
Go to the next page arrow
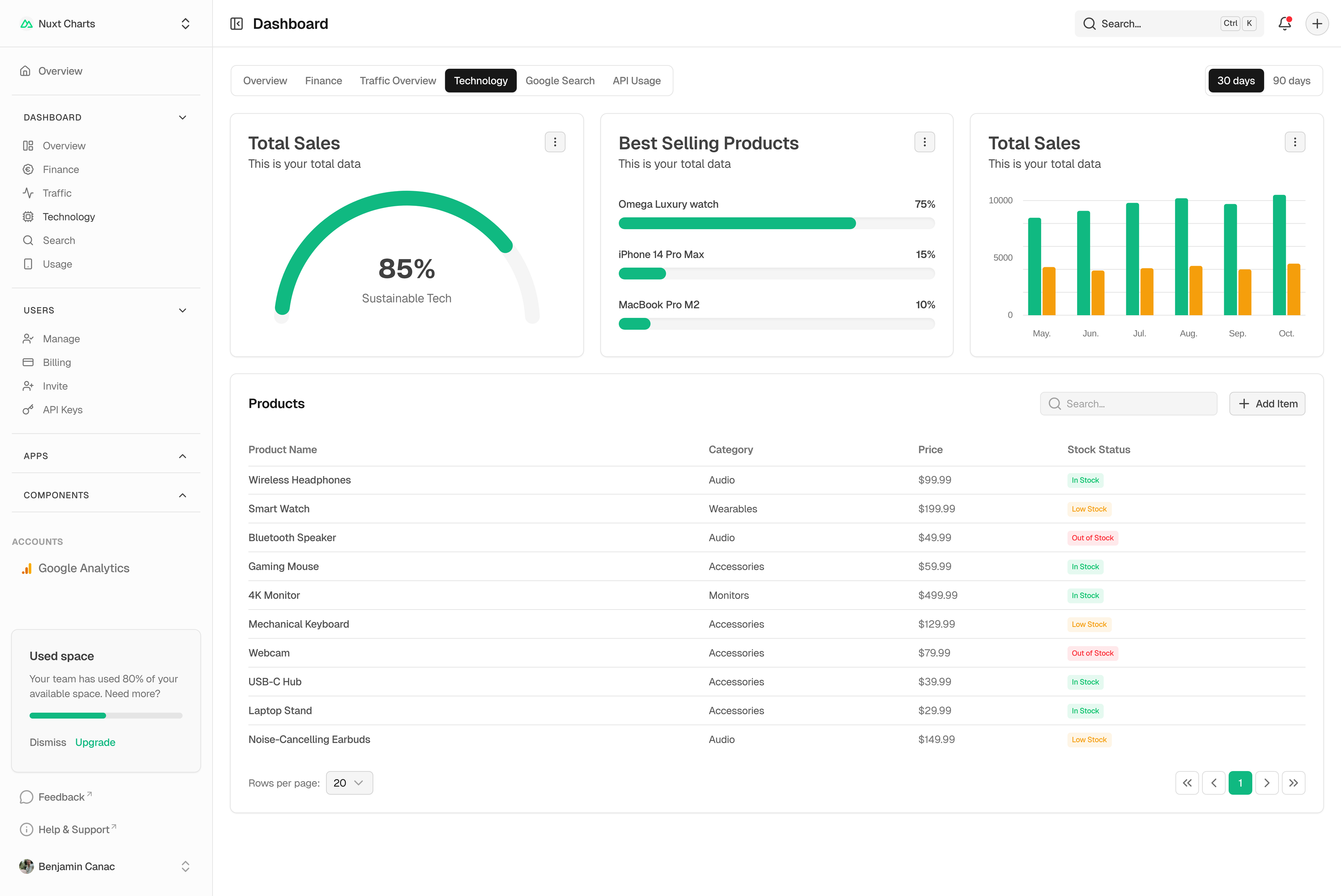click(1267, 783)
